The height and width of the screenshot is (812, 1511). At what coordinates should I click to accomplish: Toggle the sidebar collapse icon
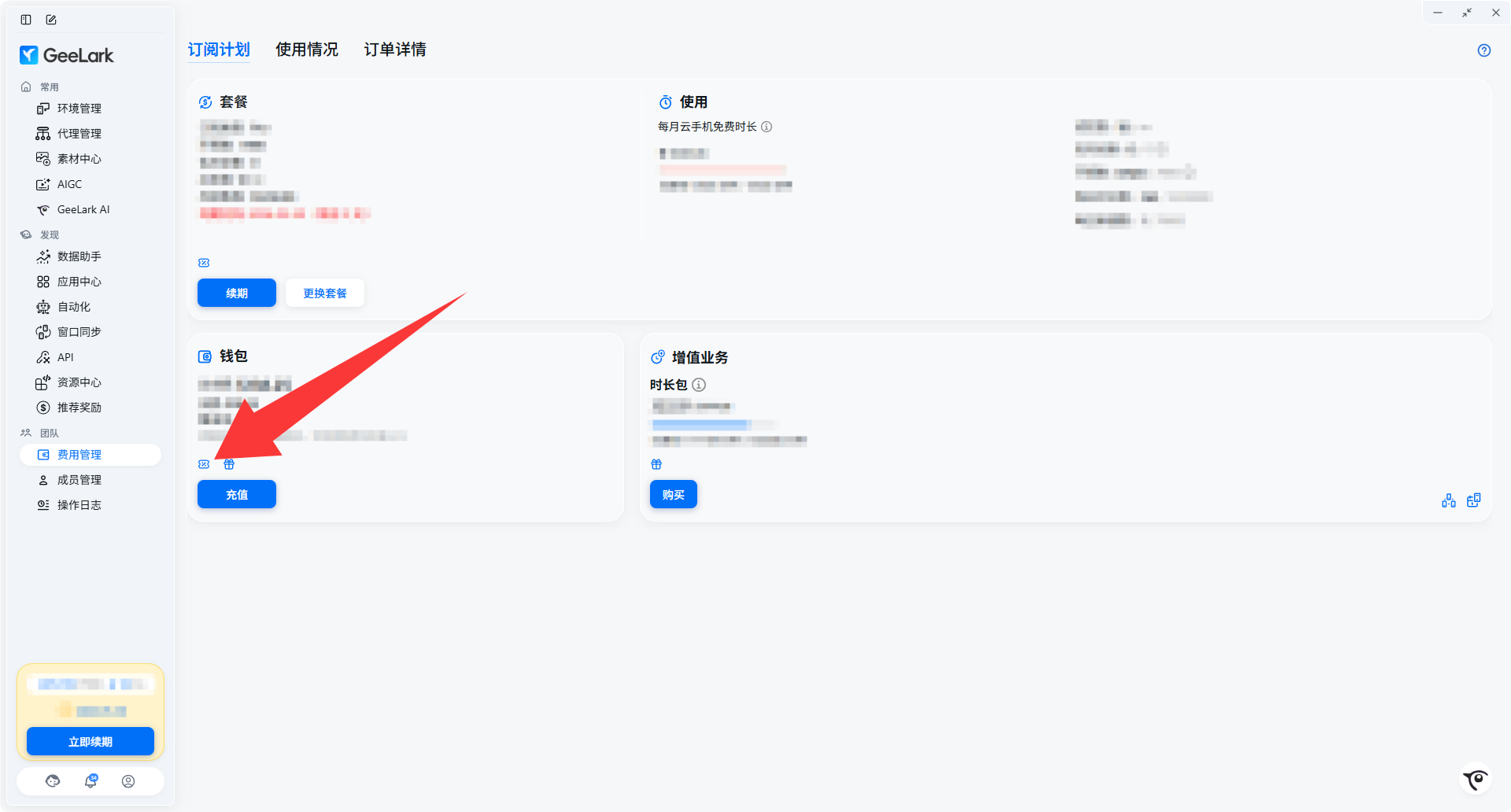[26, 20]
